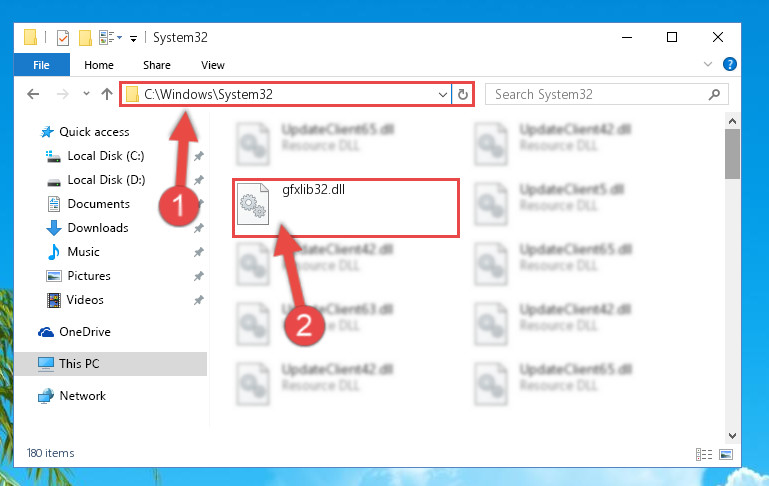
Task: Open the recent locations dropdown arrow
Action: (86, 93)
